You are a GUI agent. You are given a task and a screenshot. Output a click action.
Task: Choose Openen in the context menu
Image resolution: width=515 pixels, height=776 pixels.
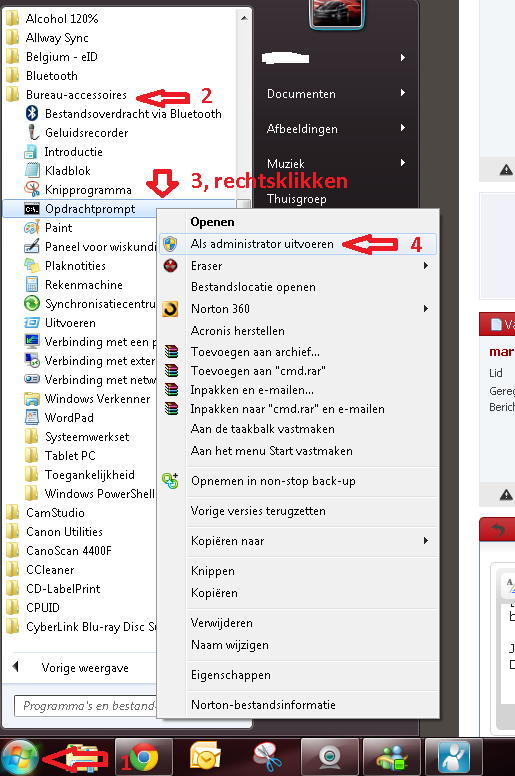213,222
